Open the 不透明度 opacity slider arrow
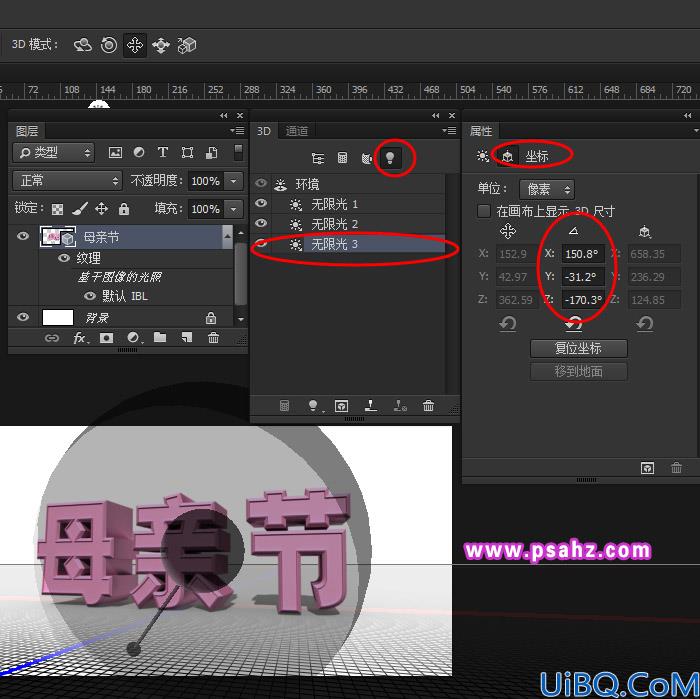Image resolution: width=700 pixels, height=699 pixels. [x=233, y=181]
